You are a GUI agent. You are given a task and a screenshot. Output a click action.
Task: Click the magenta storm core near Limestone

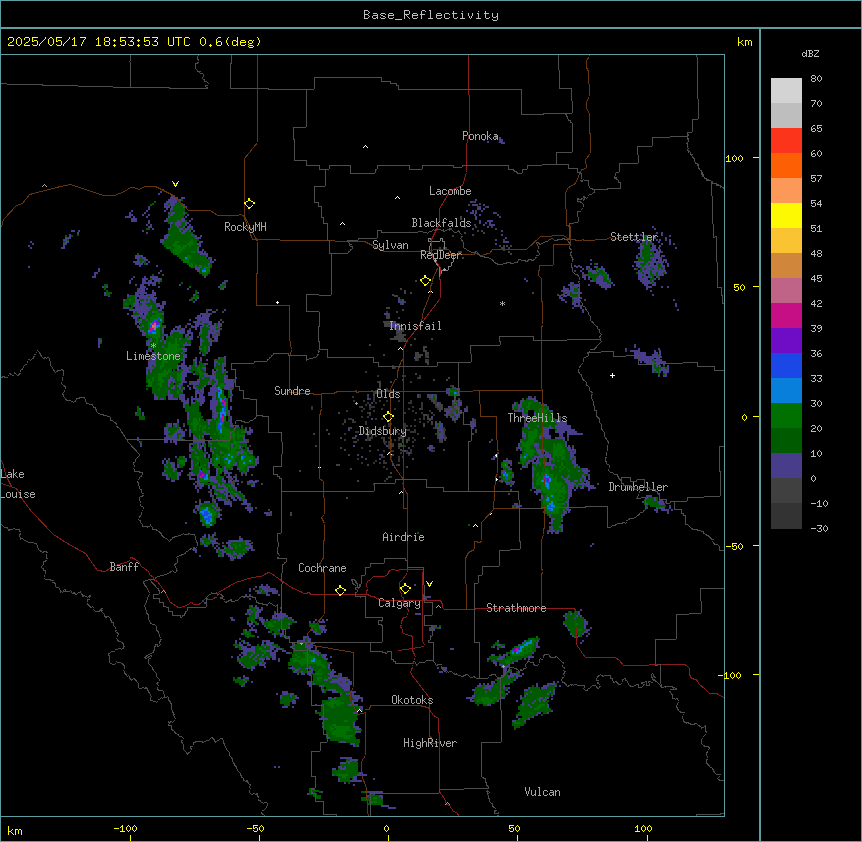154,327
